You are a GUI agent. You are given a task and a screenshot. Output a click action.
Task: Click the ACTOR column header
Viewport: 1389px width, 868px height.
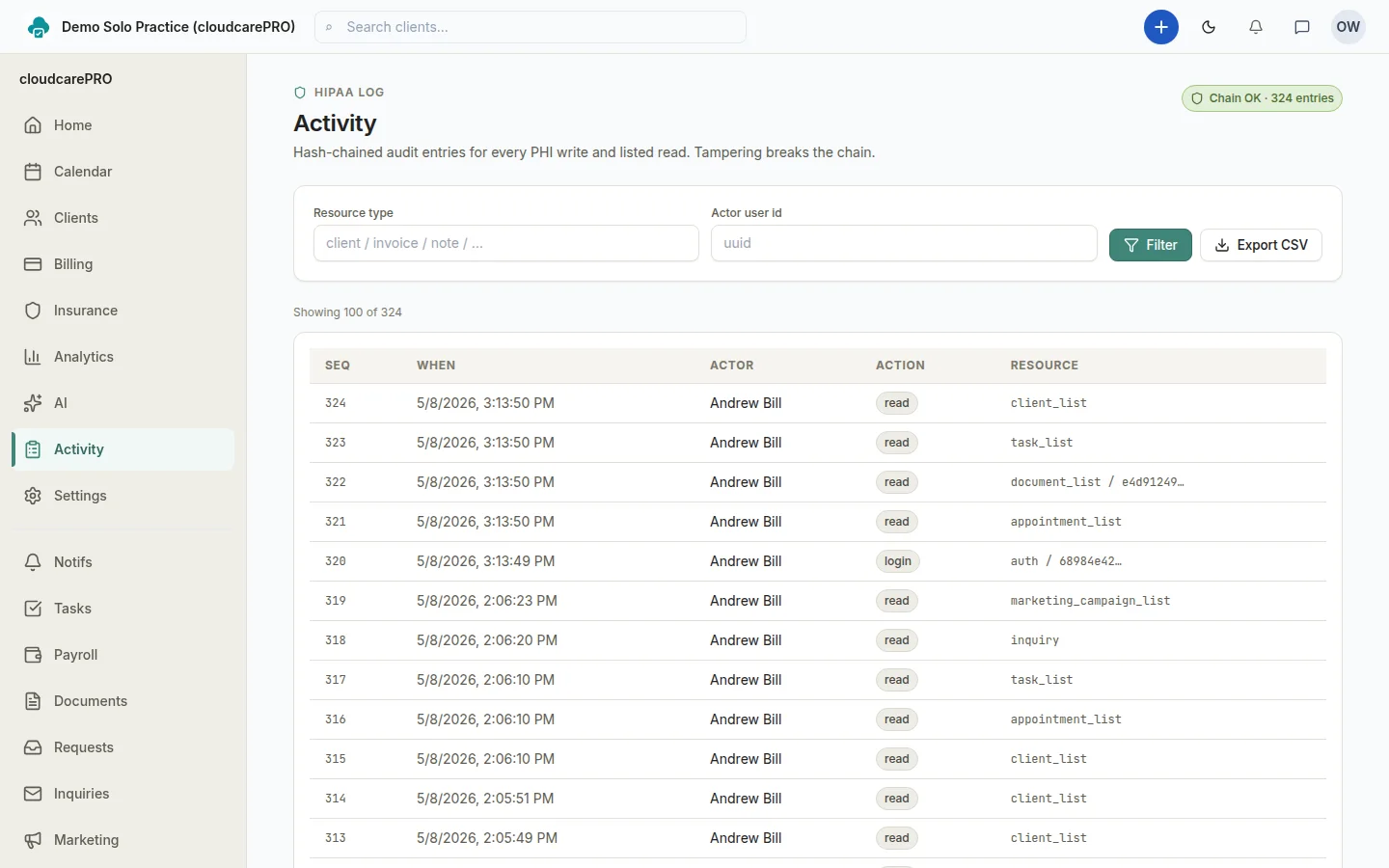(732, 366)
